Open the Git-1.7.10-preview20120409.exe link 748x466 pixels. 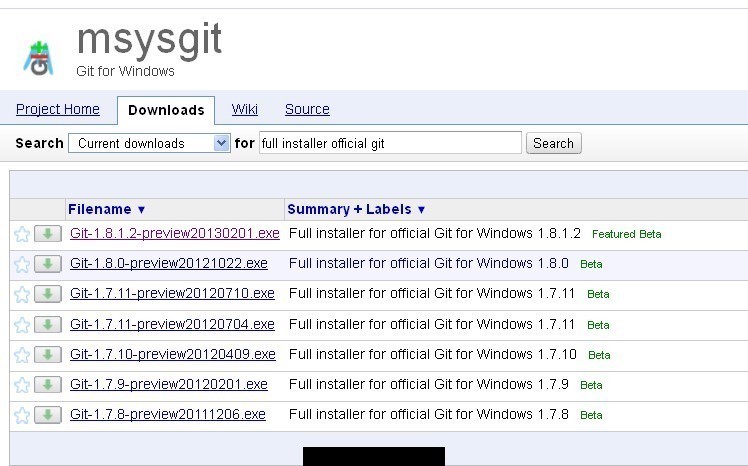point(173,354)
